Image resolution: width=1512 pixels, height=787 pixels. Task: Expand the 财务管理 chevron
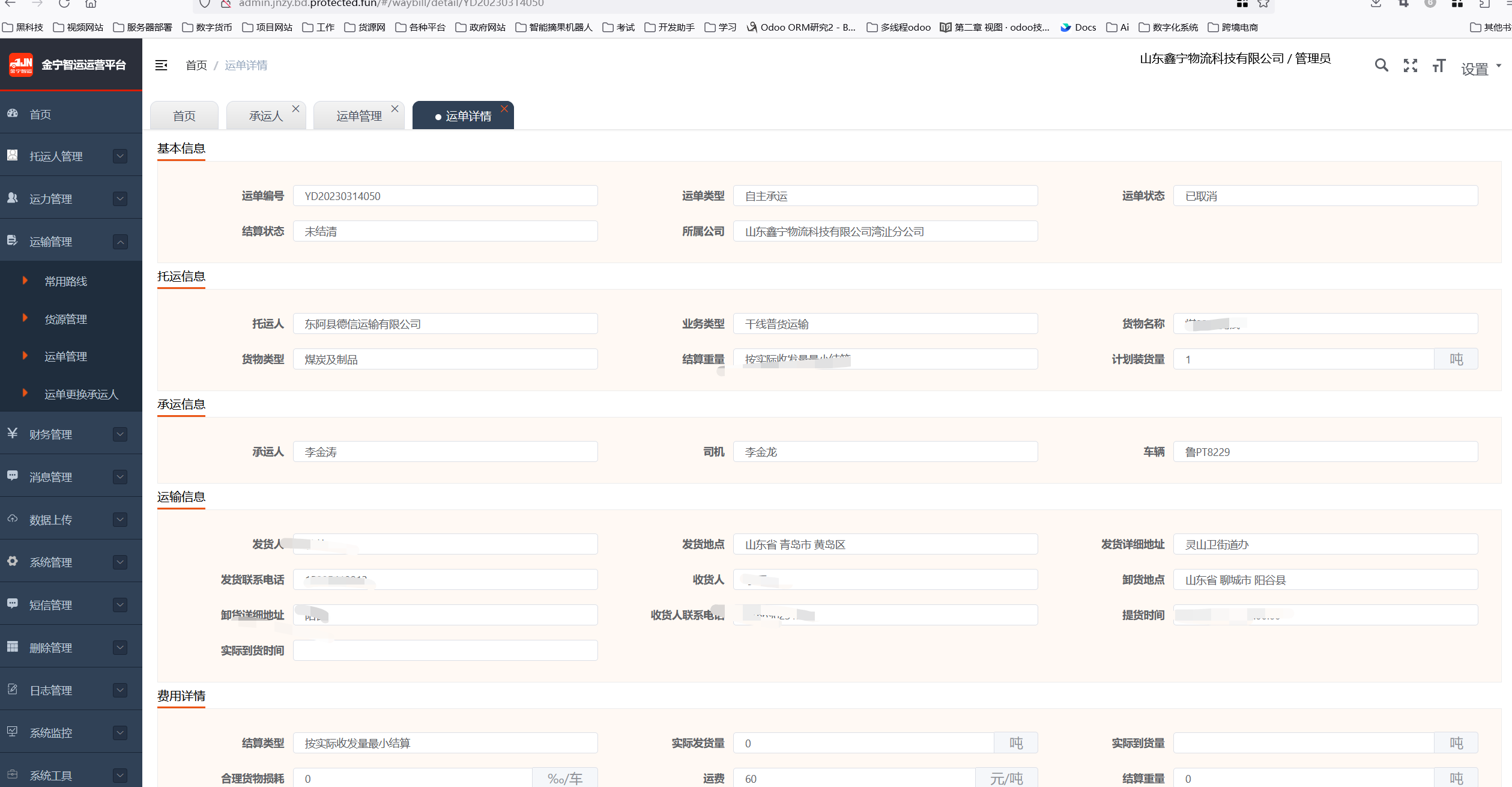[x=120, y=434]
